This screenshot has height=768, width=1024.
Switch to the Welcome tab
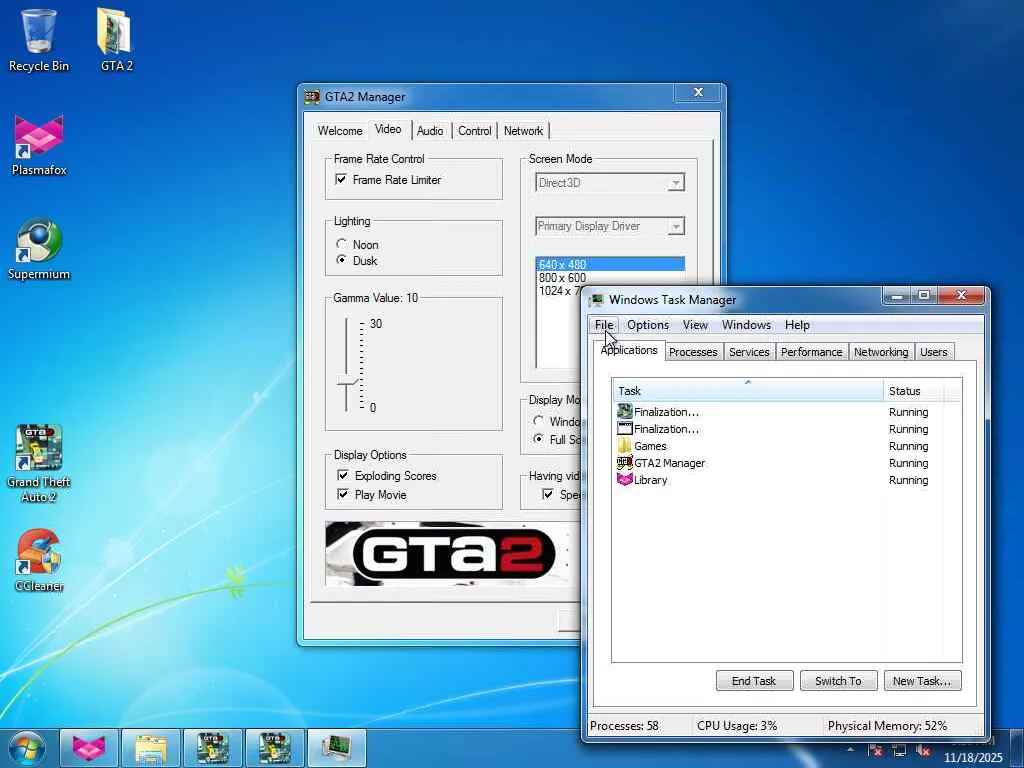pyautogui.click(x=340, y=131)
